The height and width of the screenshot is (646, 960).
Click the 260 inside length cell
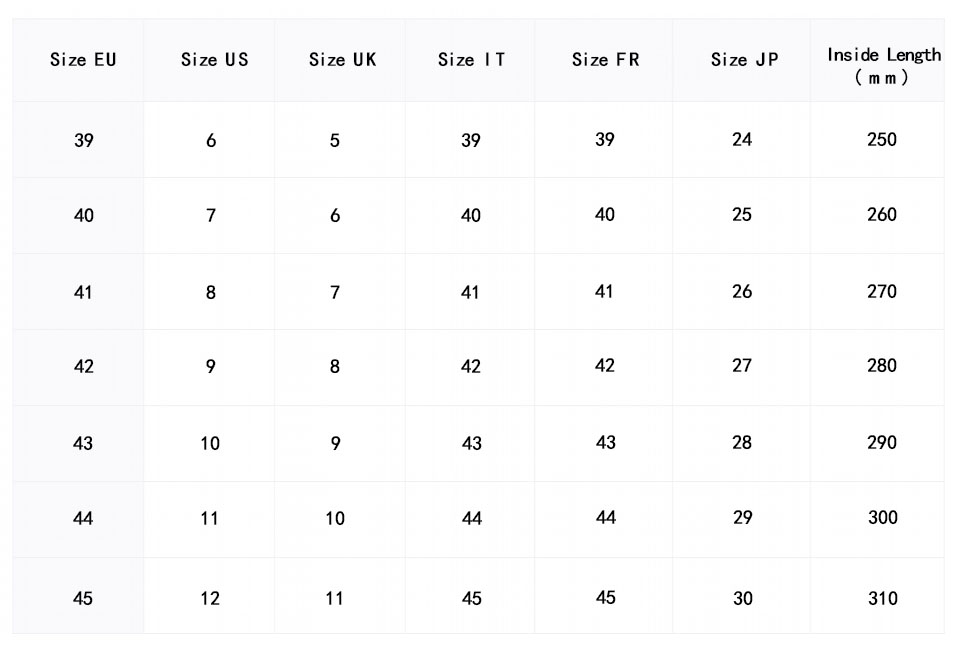pos(882,215)
